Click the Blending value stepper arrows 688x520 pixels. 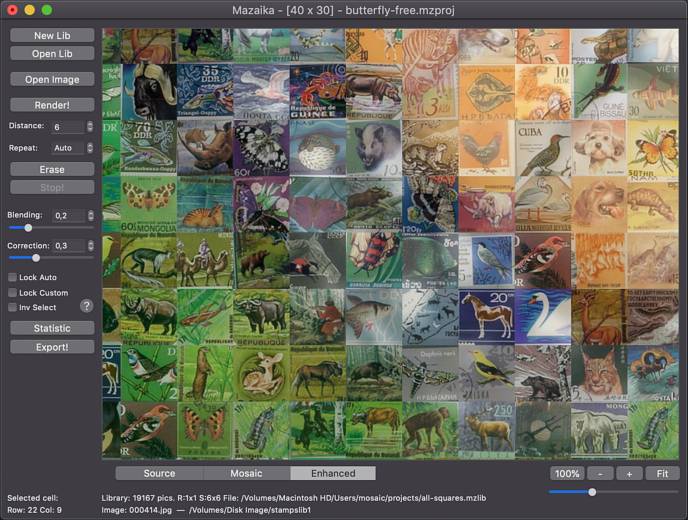(x=90, y=215)
